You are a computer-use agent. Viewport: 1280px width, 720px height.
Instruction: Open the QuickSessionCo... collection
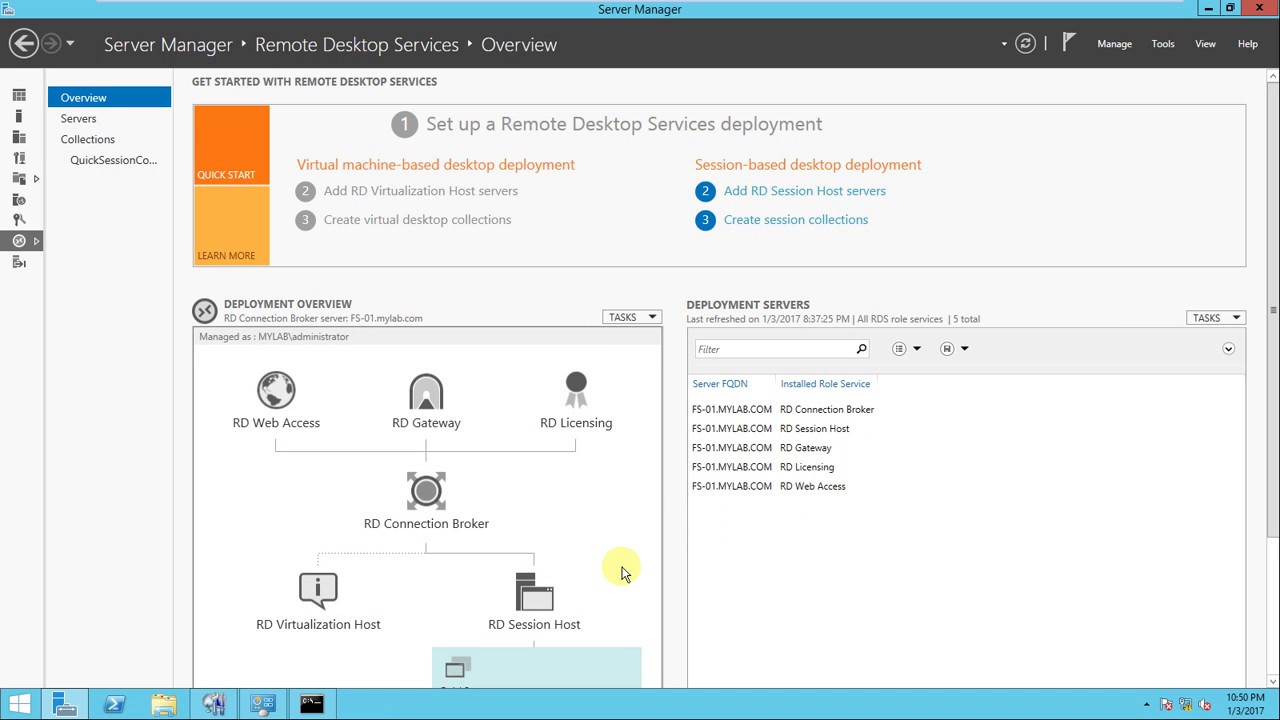[x=113, y=160]
